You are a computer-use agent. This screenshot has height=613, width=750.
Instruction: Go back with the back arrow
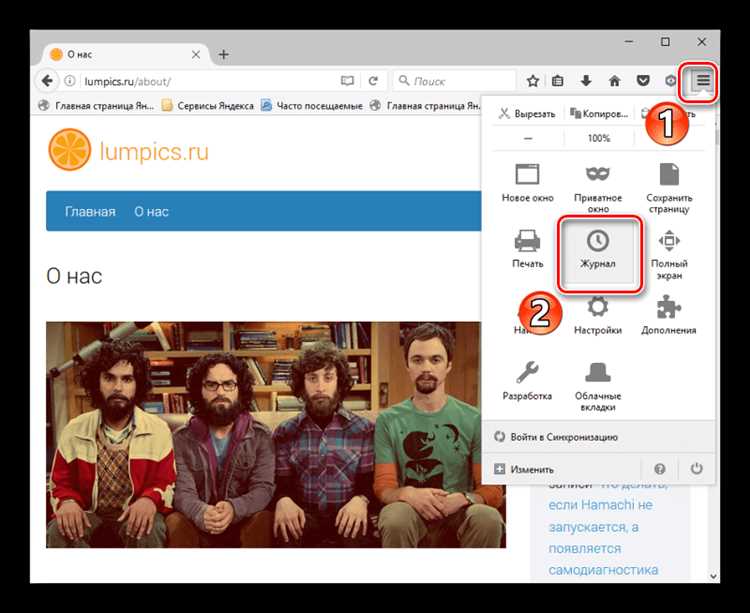[47, 81]
